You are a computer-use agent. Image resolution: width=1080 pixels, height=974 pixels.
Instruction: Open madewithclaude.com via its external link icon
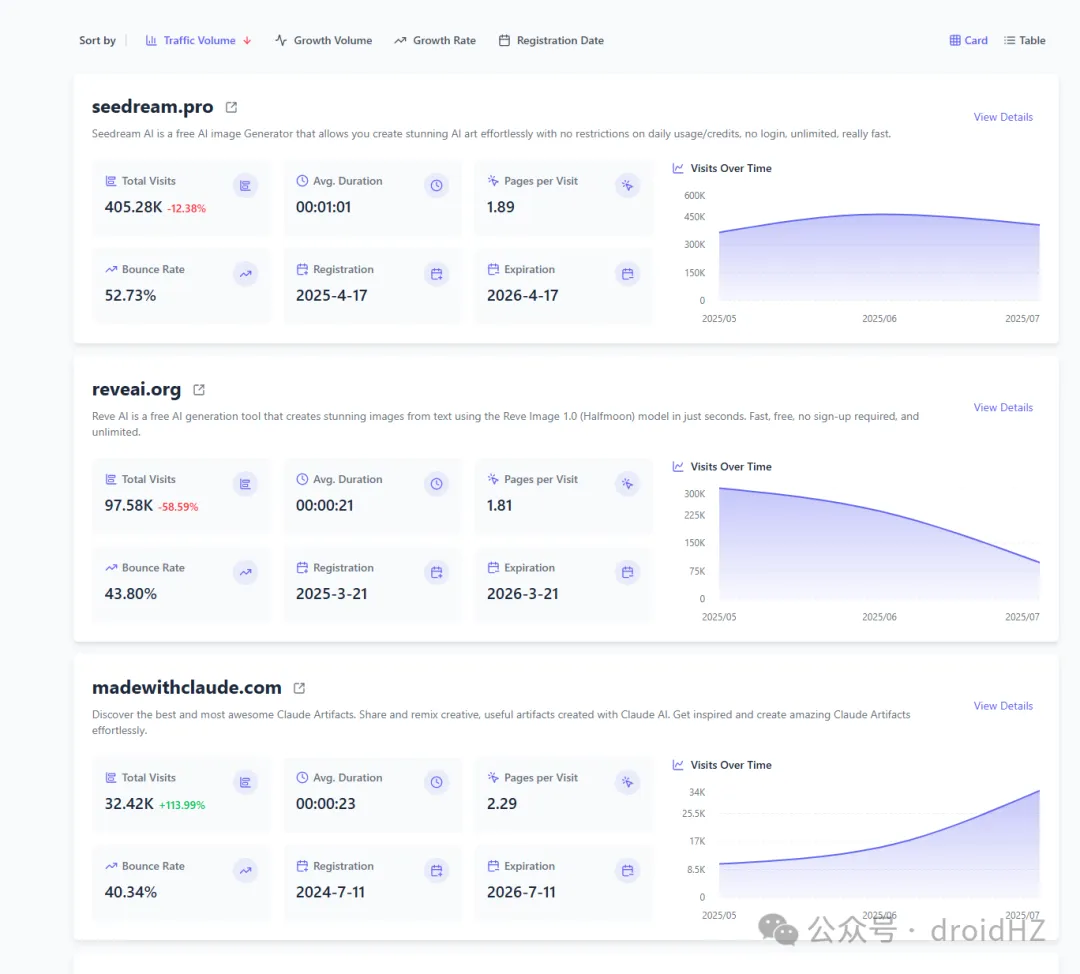tap(298, 687)
